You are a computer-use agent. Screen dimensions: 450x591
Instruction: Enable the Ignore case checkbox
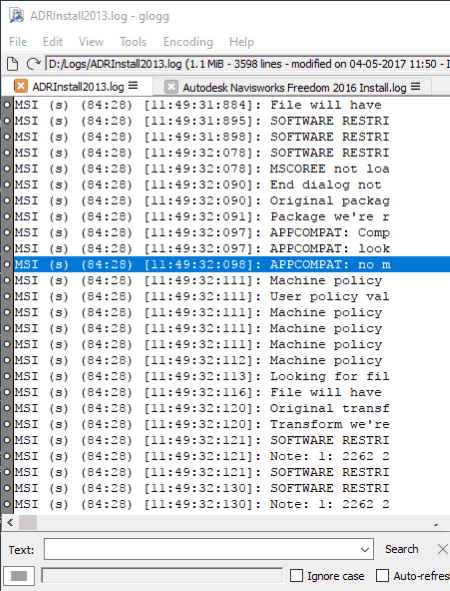296,576
